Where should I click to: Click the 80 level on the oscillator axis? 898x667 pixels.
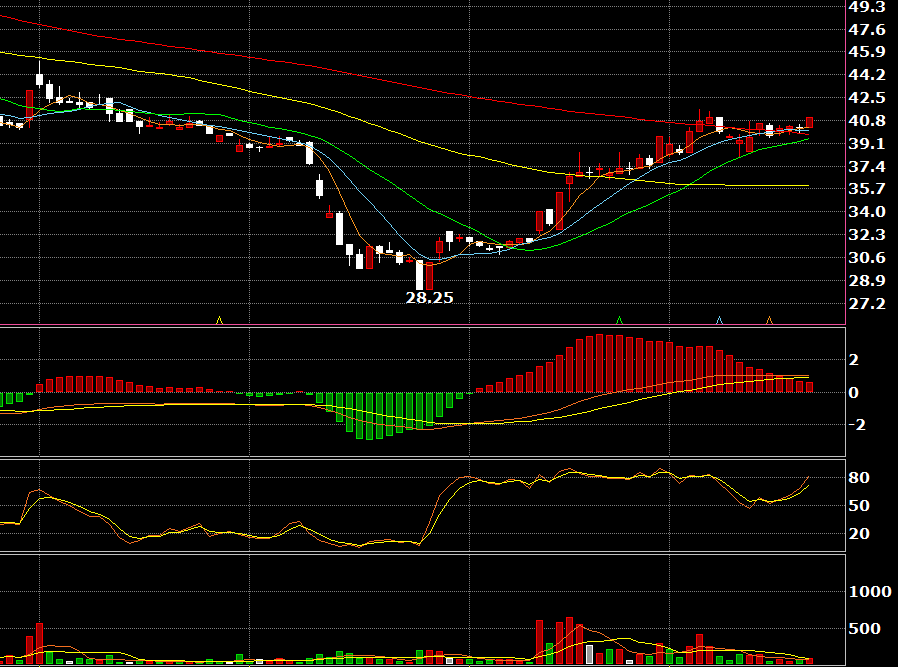pos(859,477)
